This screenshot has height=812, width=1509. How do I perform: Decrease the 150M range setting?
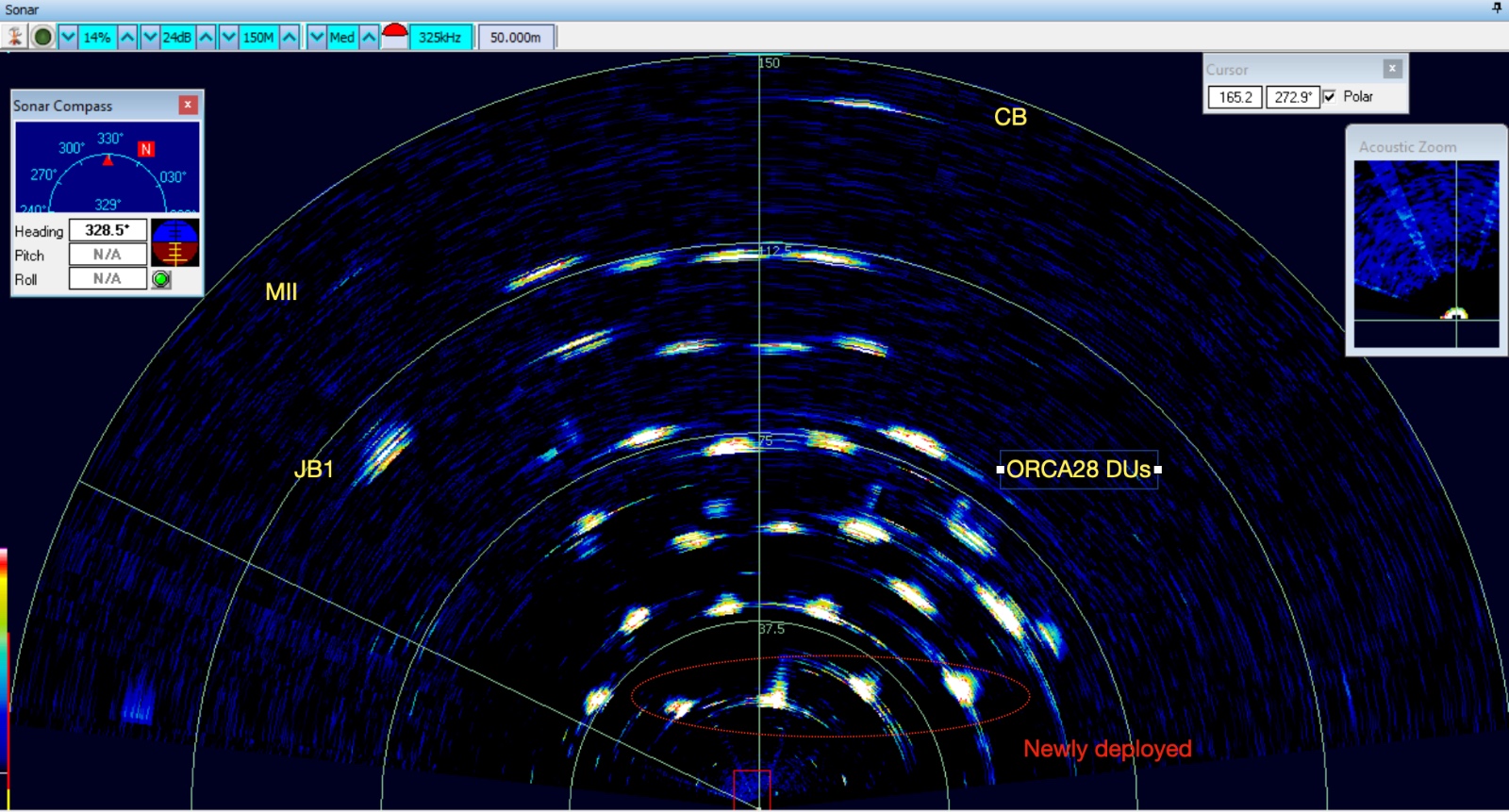[229, 37]
